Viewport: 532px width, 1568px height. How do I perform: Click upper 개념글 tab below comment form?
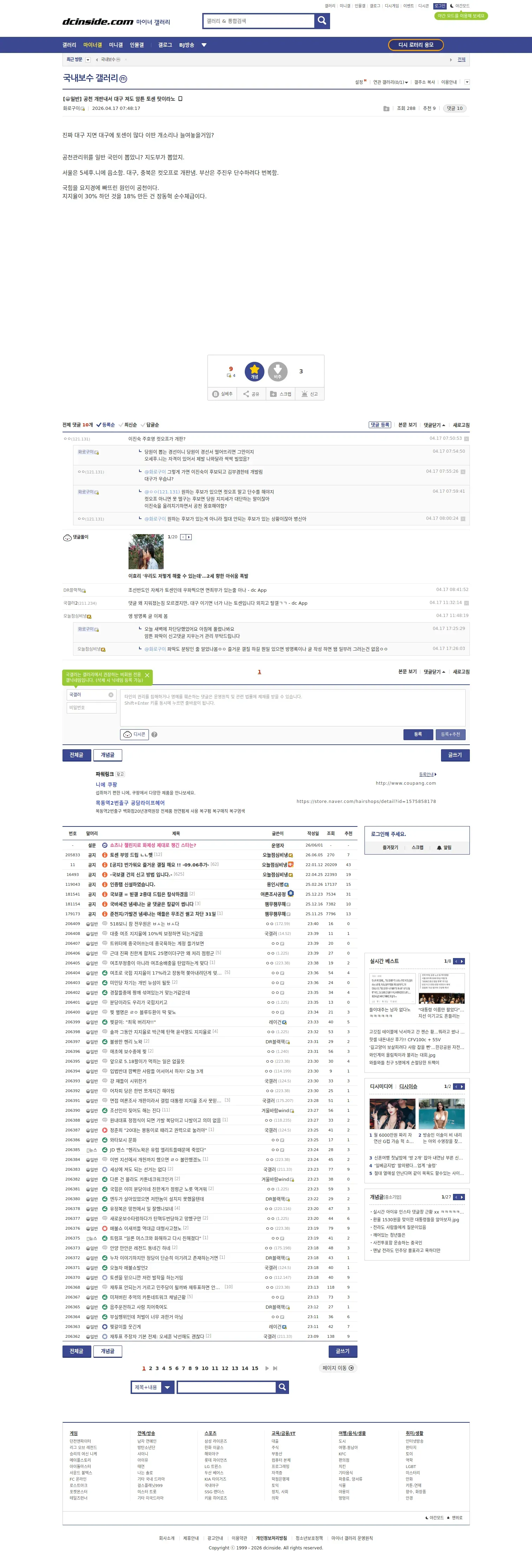click(x=107, y=755)
